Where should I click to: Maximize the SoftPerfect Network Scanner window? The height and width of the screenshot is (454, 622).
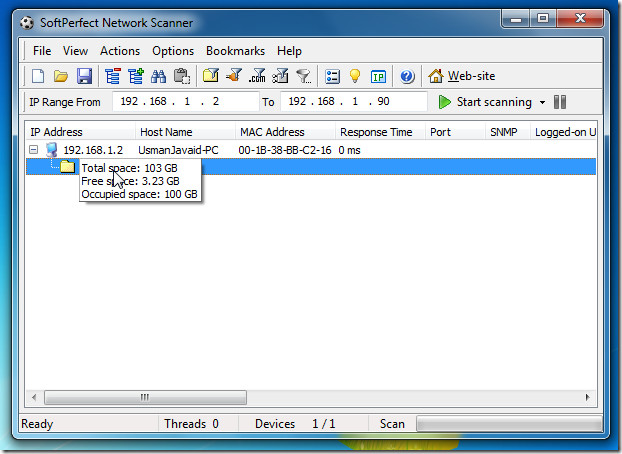pos(543,18)
